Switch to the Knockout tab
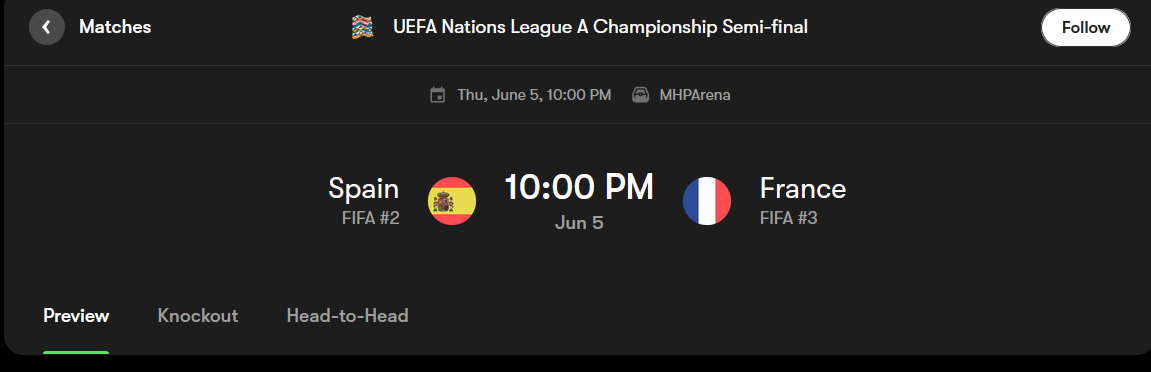 198,316
